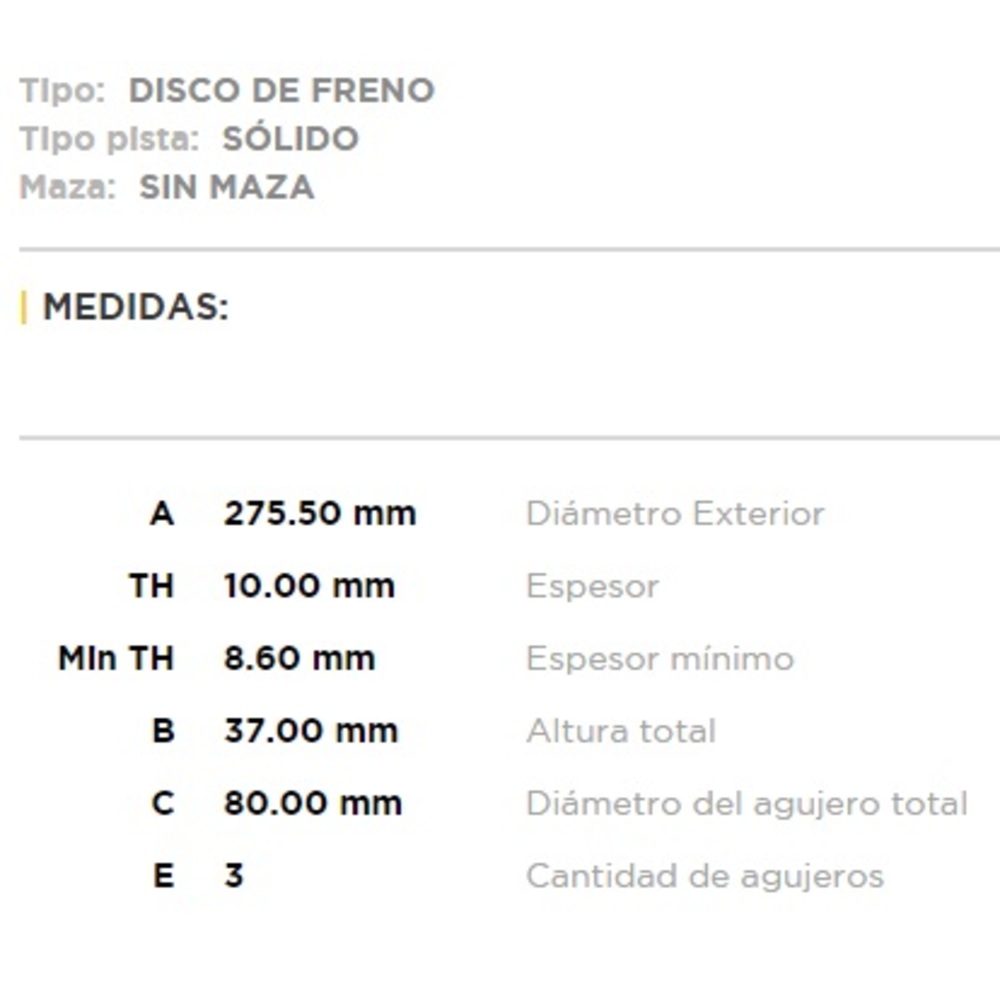Click the Espesor label
The height and width of the screenshot is (1000, 1000).
pos(592,586)
